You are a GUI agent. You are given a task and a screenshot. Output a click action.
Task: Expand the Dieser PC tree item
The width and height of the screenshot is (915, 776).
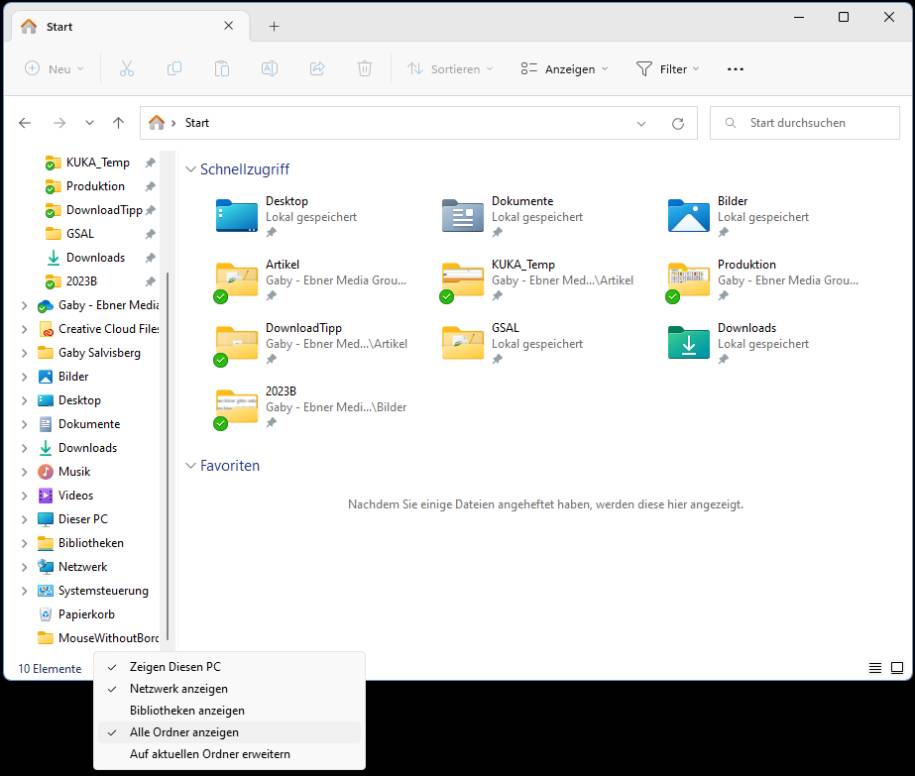click(24, 519)
